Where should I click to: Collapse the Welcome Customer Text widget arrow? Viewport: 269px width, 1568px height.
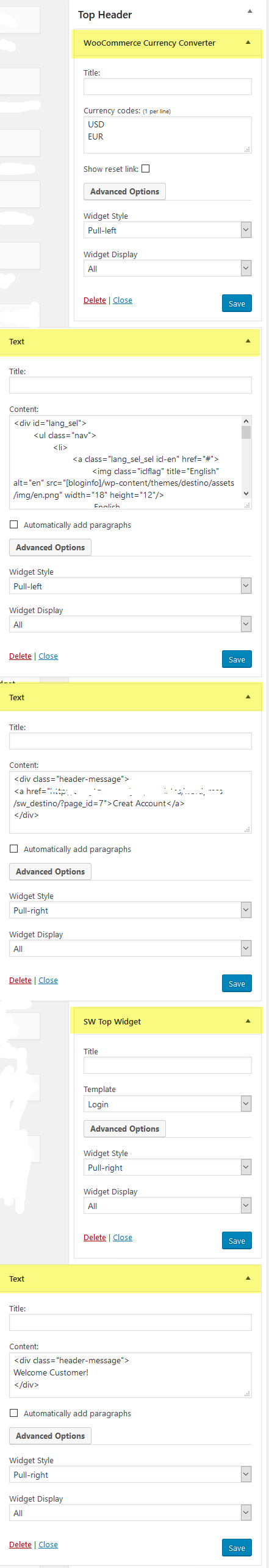(x=248, y=1279)
